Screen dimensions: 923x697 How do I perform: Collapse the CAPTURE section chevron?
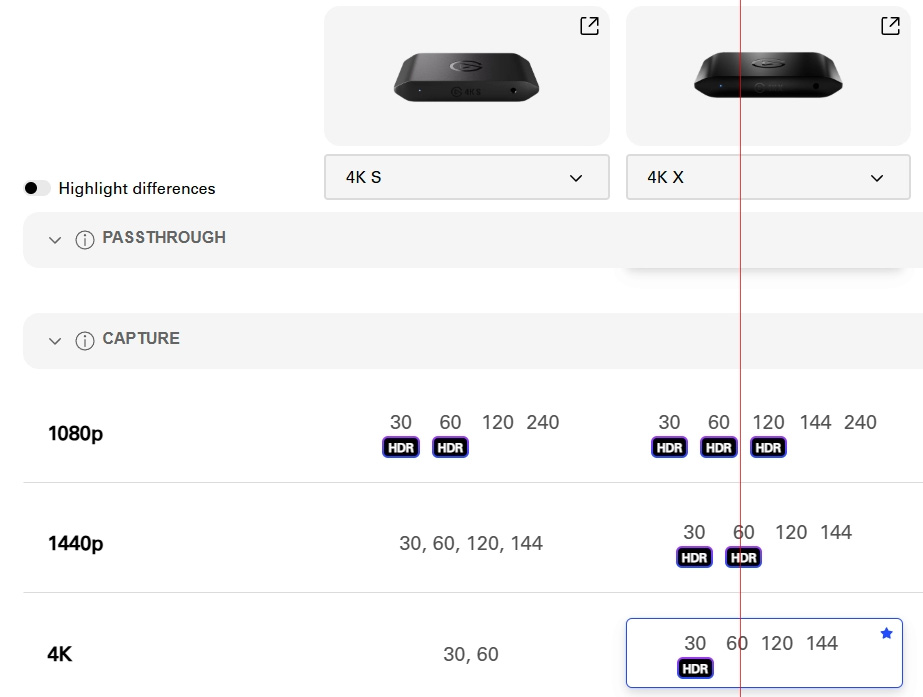click(x=55, y=341)
